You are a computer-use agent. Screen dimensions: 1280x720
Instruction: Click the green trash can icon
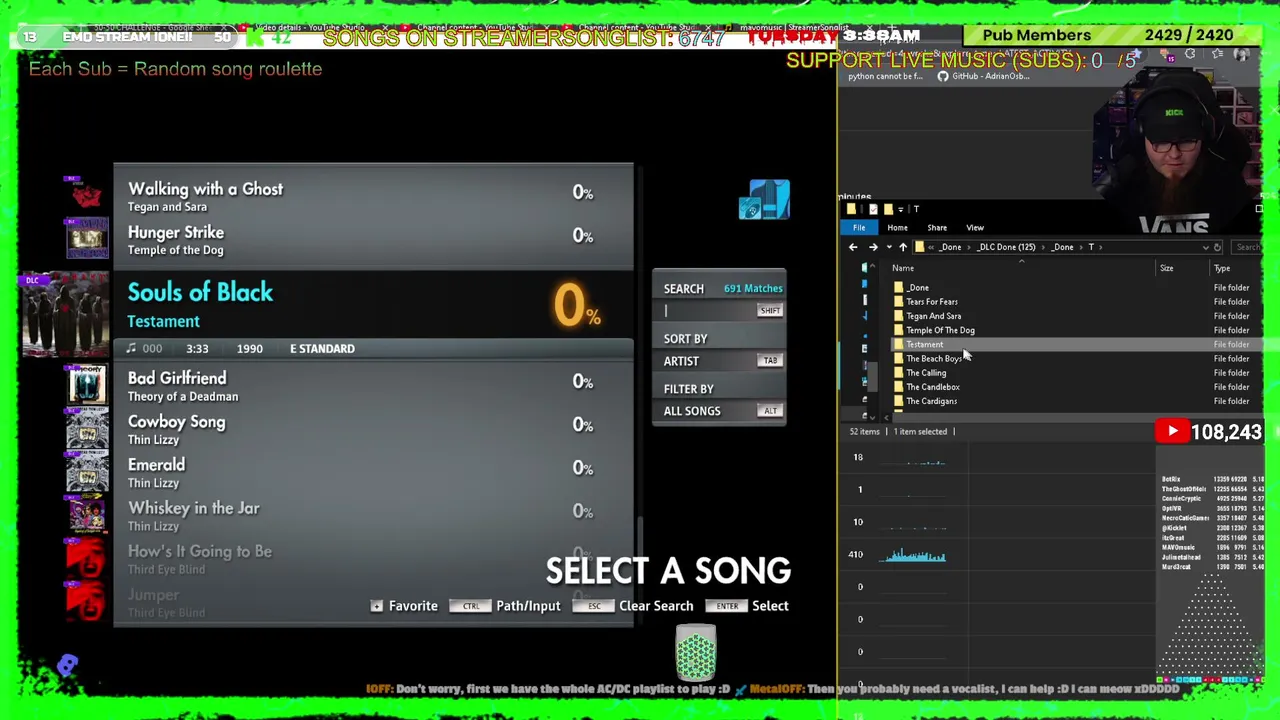click(695, 652)
